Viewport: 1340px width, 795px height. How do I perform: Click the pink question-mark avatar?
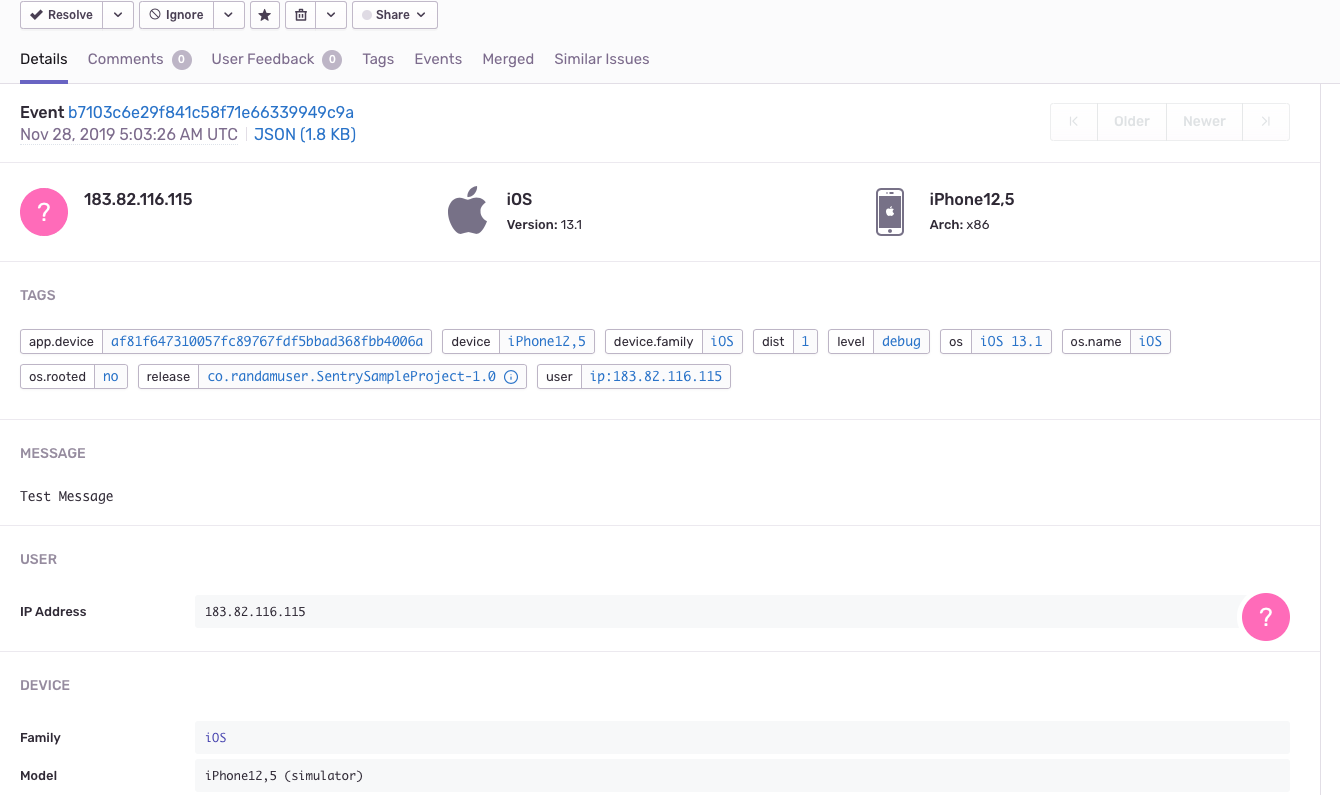pyautogui.click(x=44, y=212)
